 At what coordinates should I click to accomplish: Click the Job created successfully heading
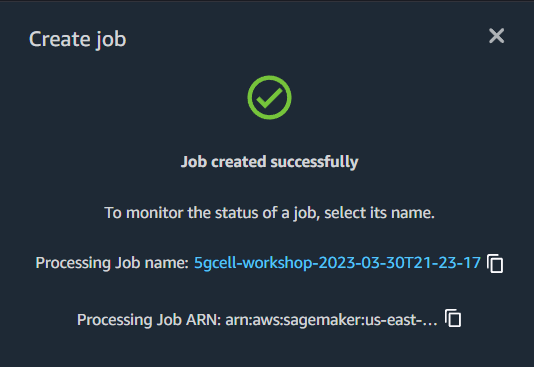269,162
